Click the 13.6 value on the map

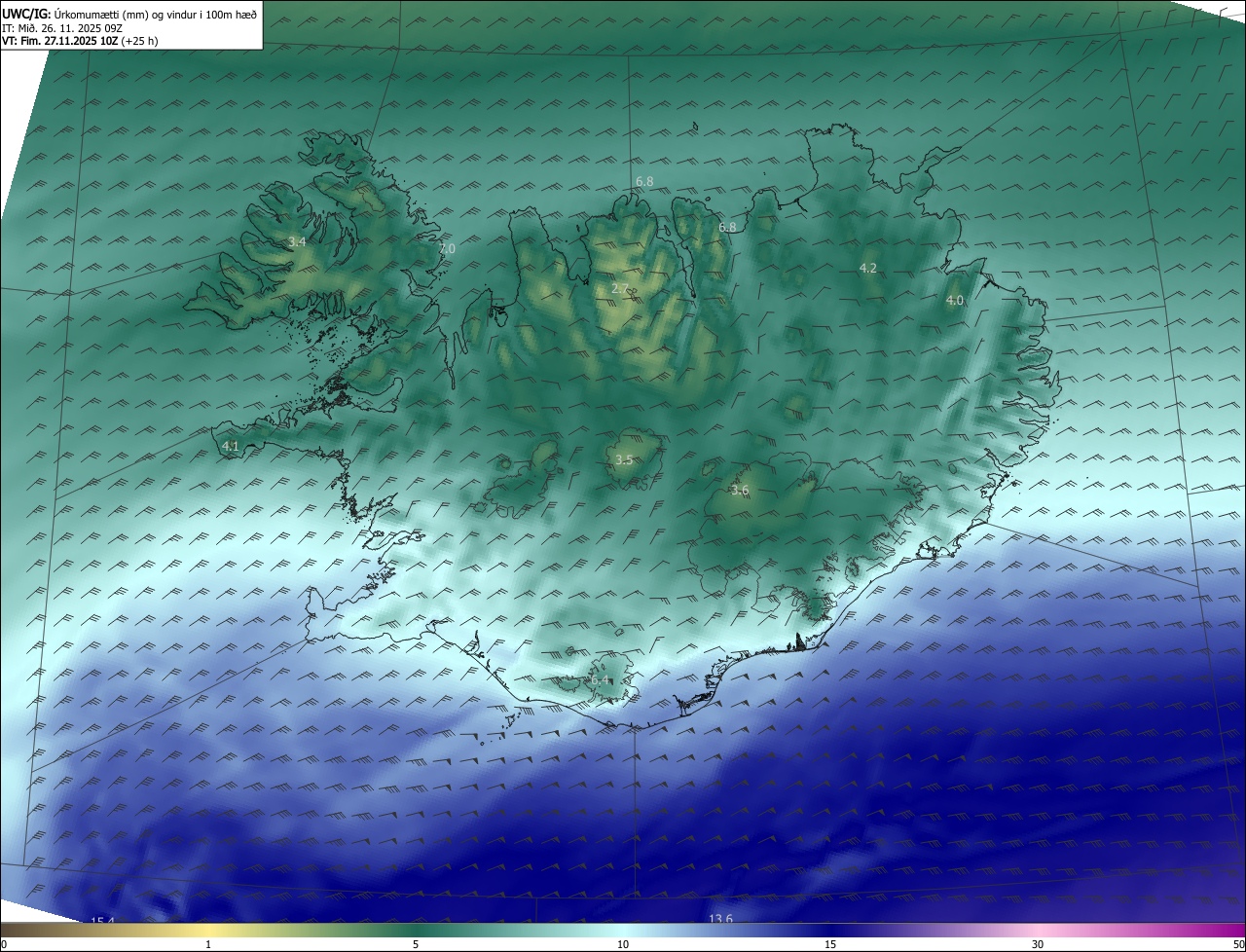tap(720, 919)
